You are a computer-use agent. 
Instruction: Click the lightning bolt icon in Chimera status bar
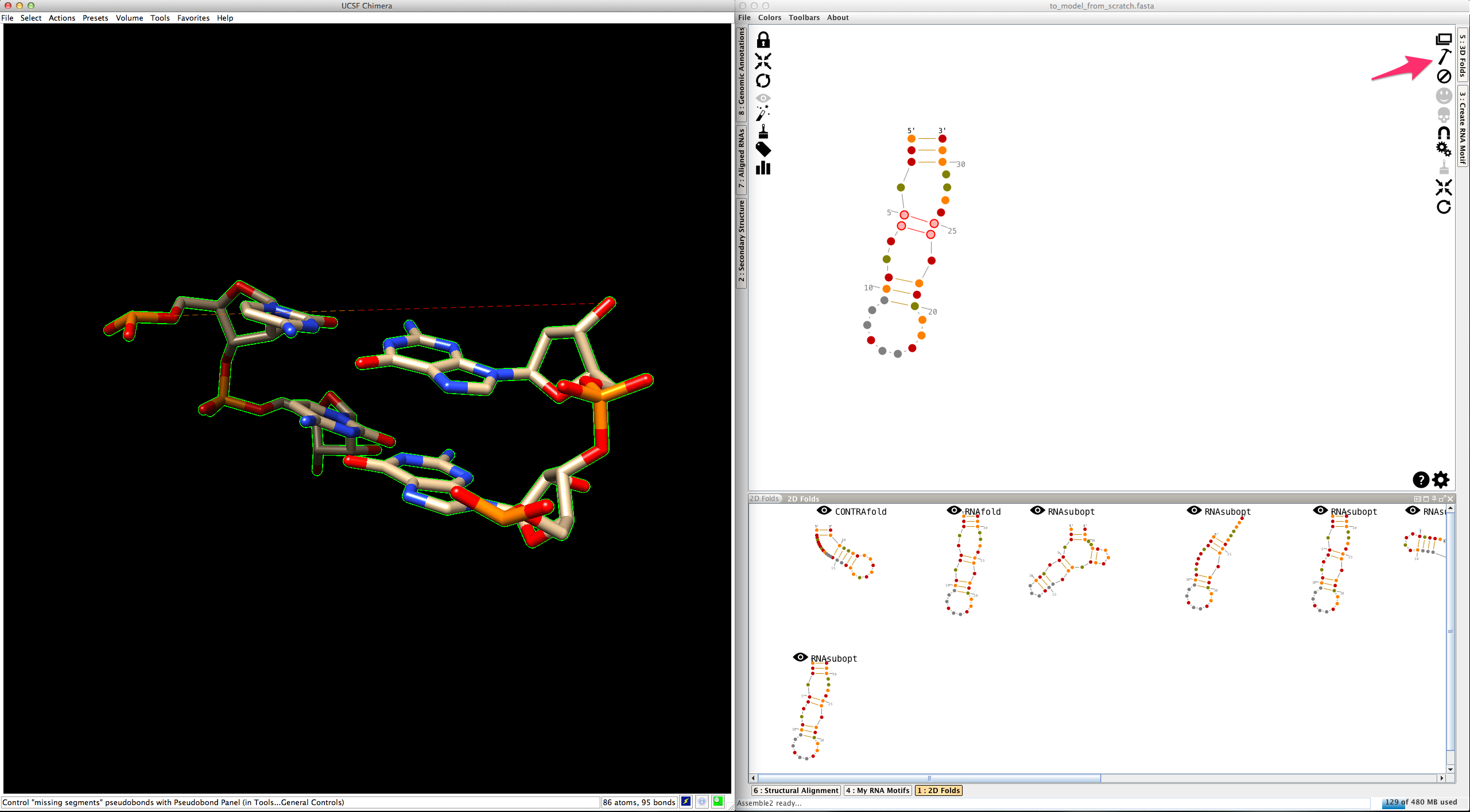click(x=686, y=802)
